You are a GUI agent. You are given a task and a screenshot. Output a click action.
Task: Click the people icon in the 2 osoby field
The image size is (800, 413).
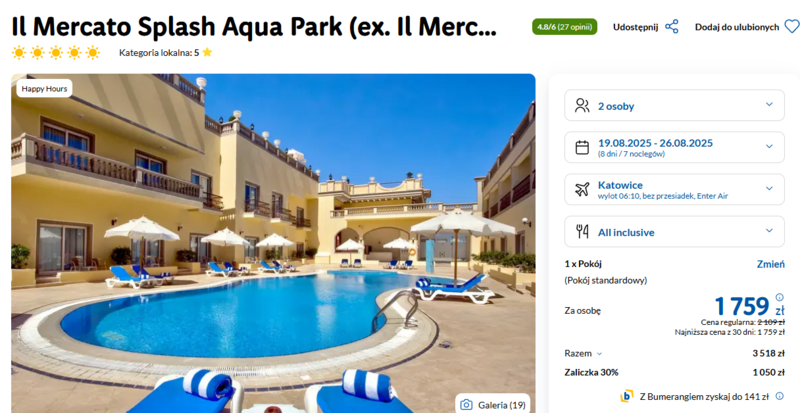pos(582,106)
